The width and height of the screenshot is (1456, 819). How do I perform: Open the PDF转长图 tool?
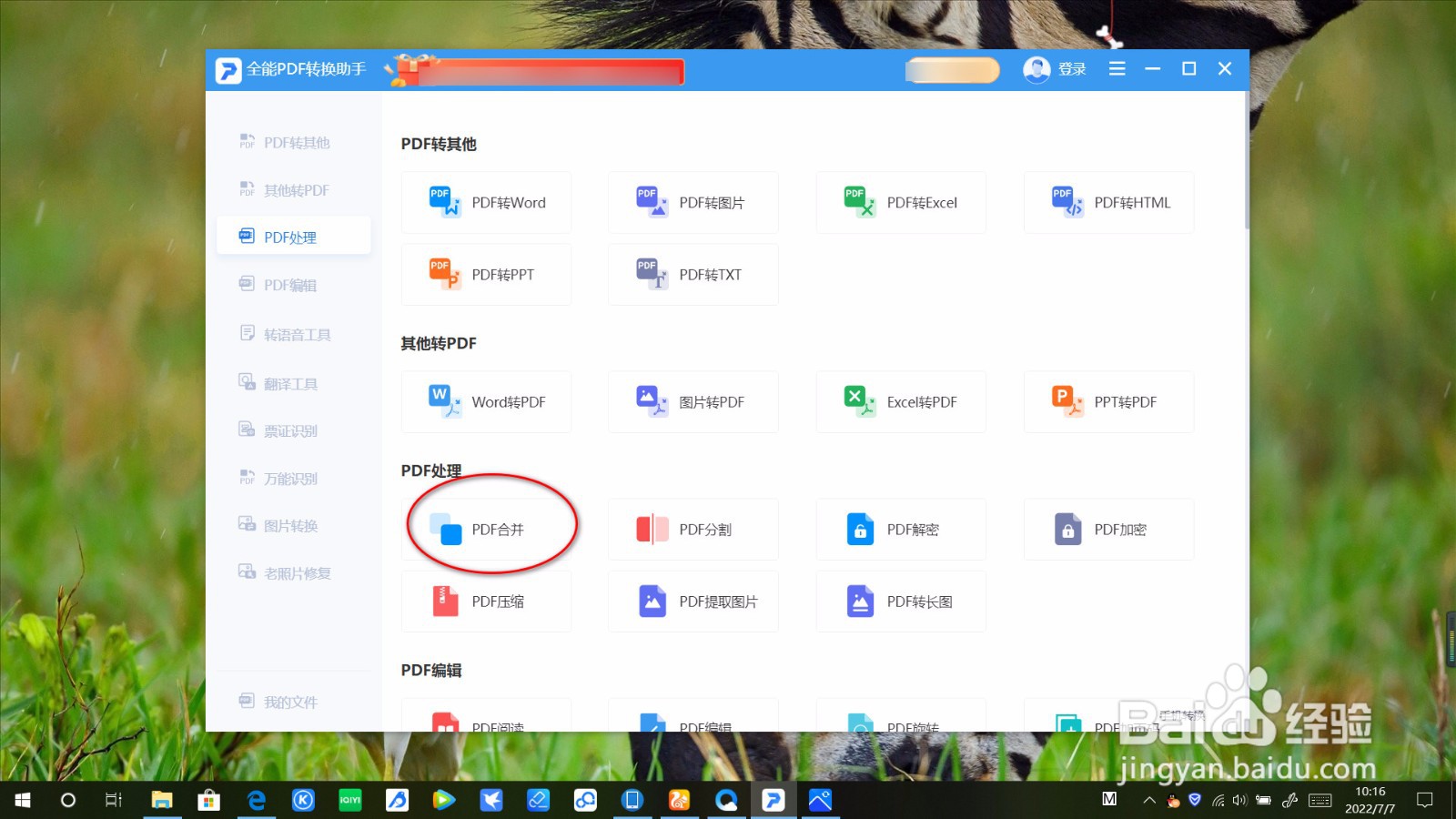pyautogui.click(x=901, y=601)
